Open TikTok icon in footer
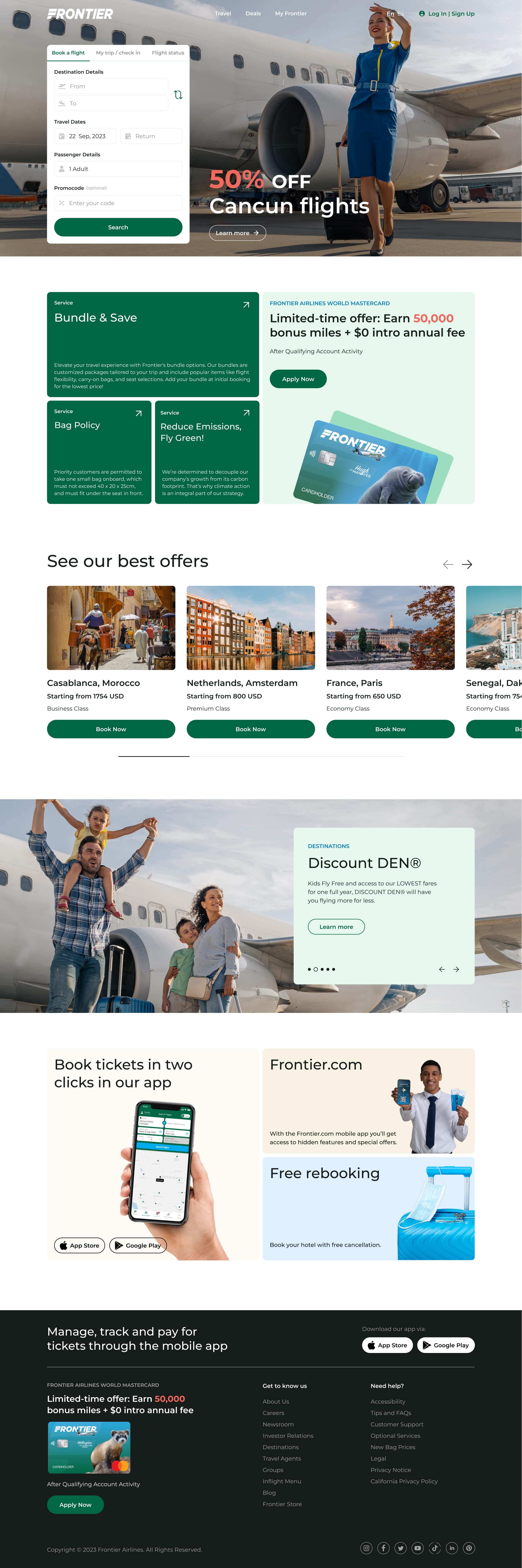 point(435,1548)
